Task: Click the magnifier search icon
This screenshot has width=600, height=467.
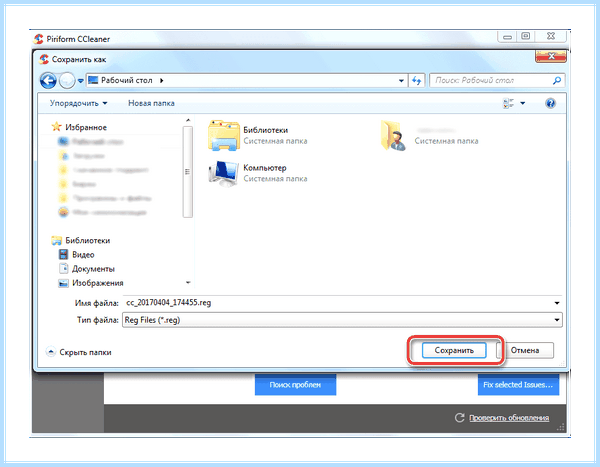Action: tap(557, 80)
